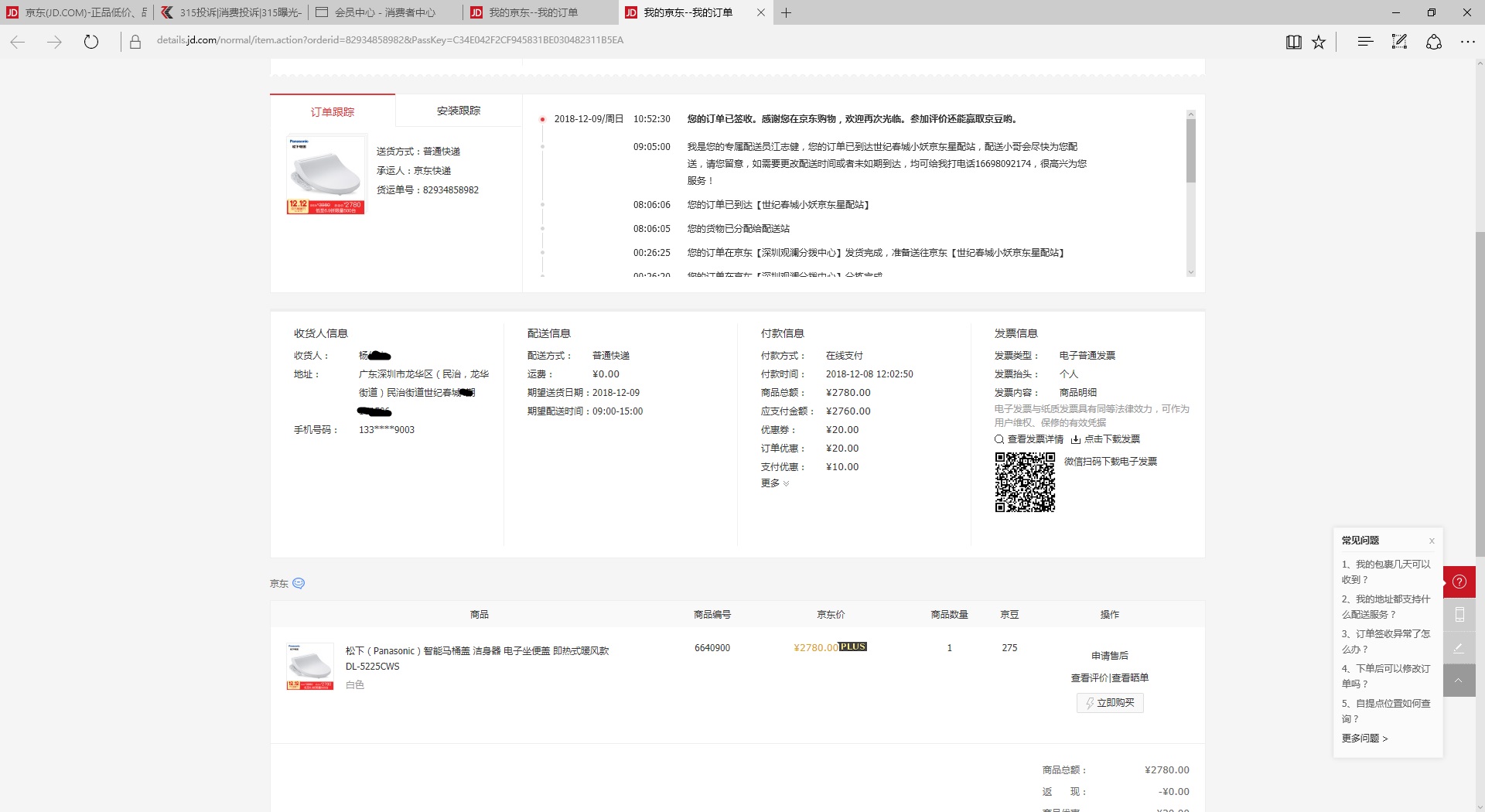Click the price ¥2780.00 in item row

[x=816, y=647]
